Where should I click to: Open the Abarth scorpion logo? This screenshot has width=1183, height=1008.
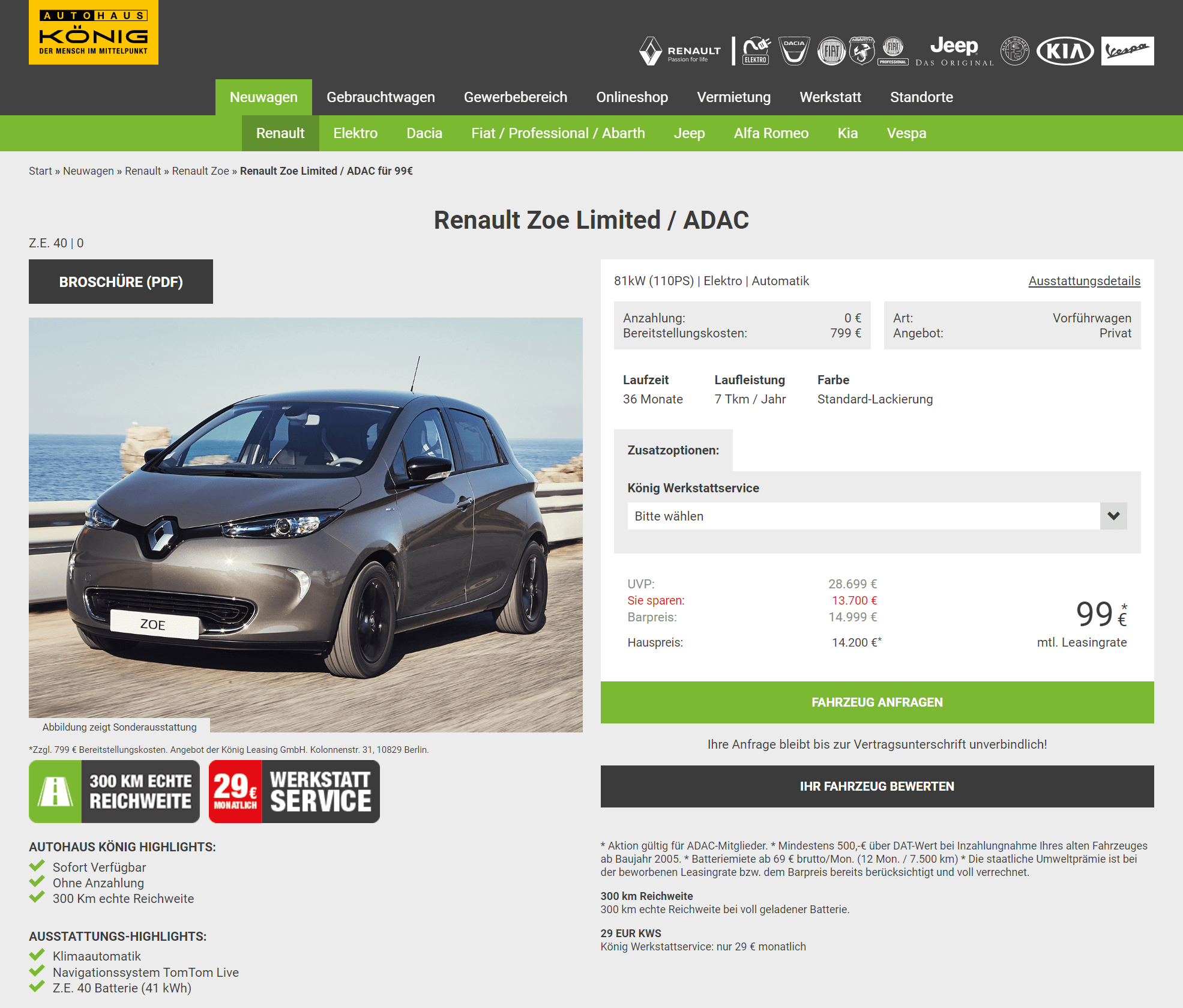point(862,51)
